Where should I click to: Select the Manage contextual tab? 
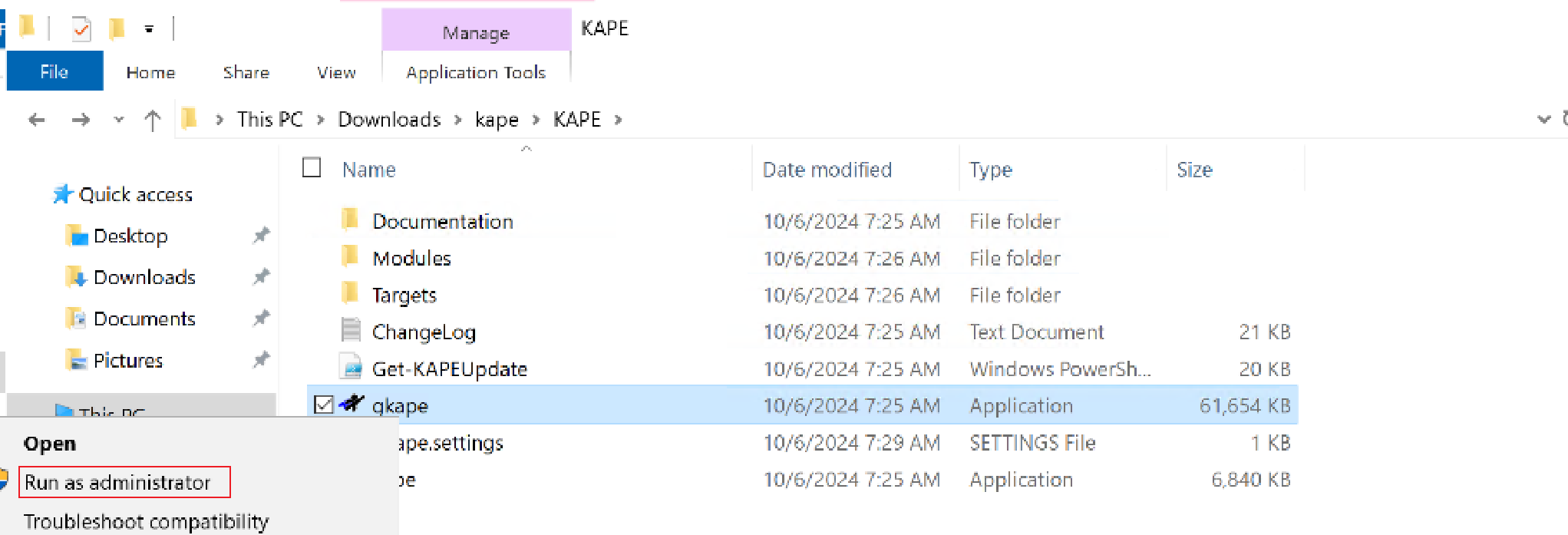476,32
